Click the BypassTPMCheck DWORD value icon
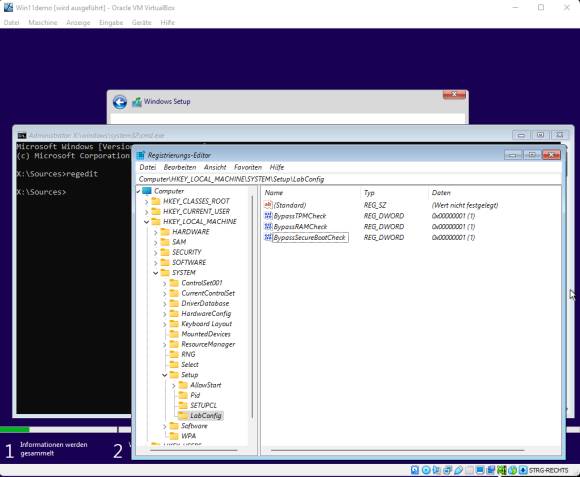 pyautogui.click(x=268, y=216)
